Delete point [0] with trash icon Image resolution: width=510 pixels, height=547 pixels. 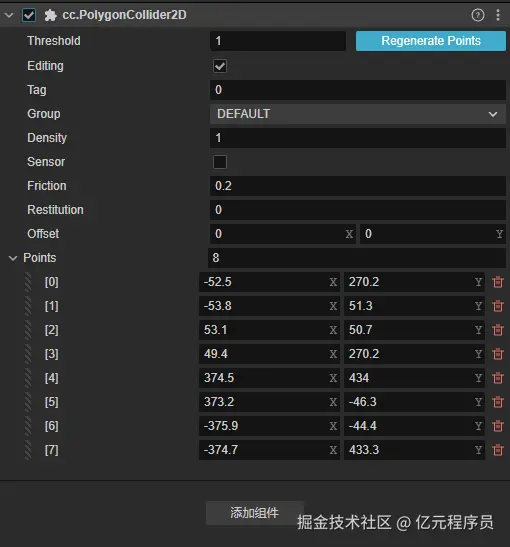(498, 282)
